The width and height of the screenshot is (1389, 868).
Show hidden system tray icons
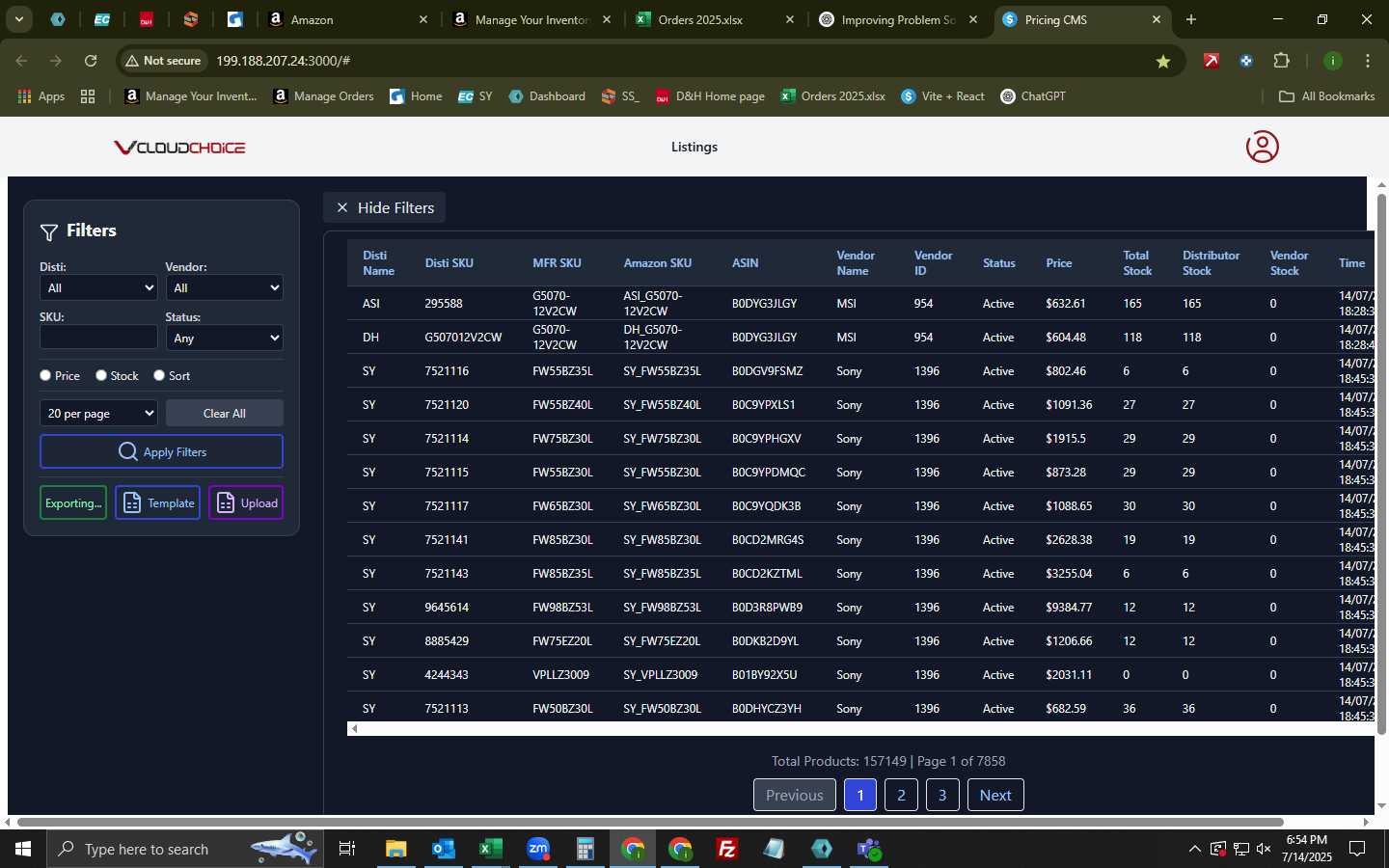(x=1194, y=849)
